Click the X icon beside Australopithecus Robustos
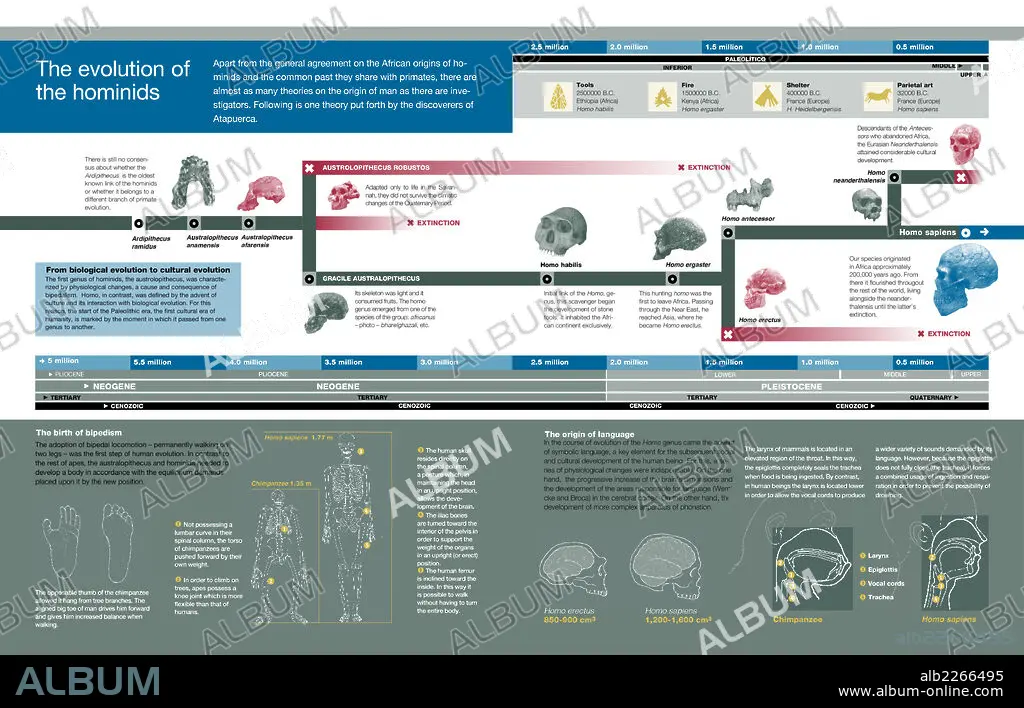1024x708 pixels. pyautogui.click(x=310, y=168)
